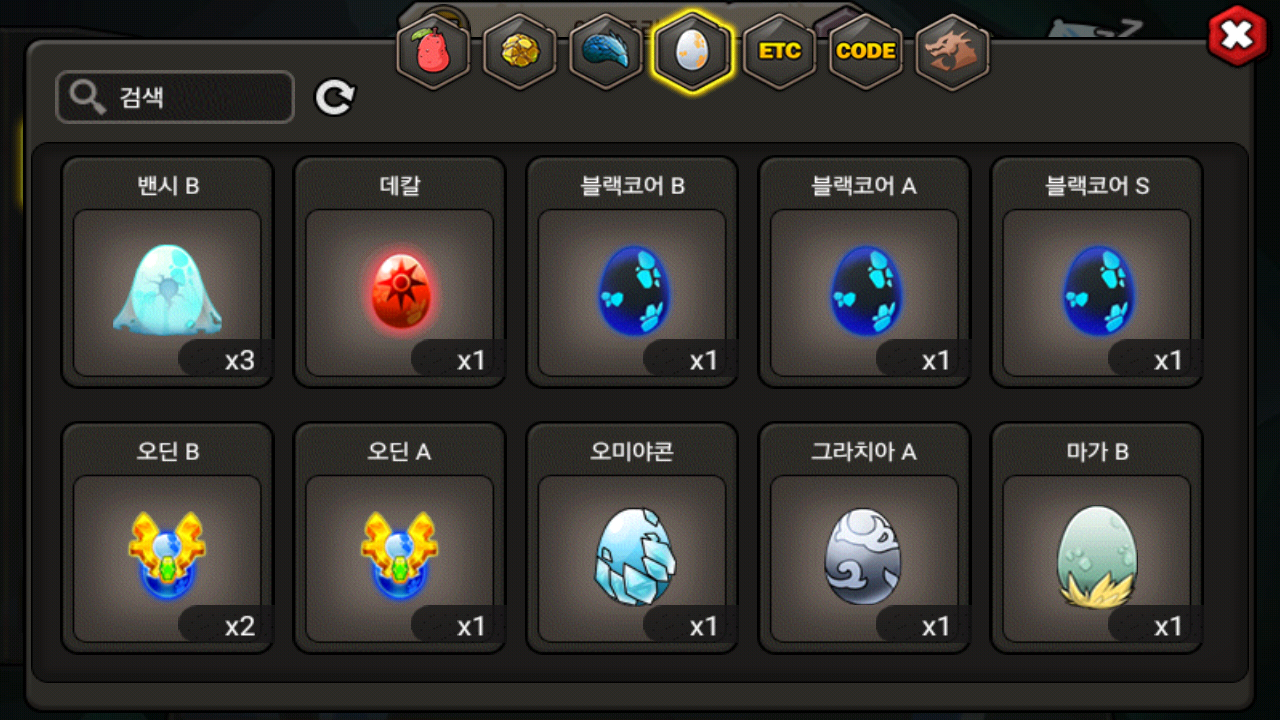Open the blue dragon scale tab
The image size is (1280, 720).
tap(606, 51)
